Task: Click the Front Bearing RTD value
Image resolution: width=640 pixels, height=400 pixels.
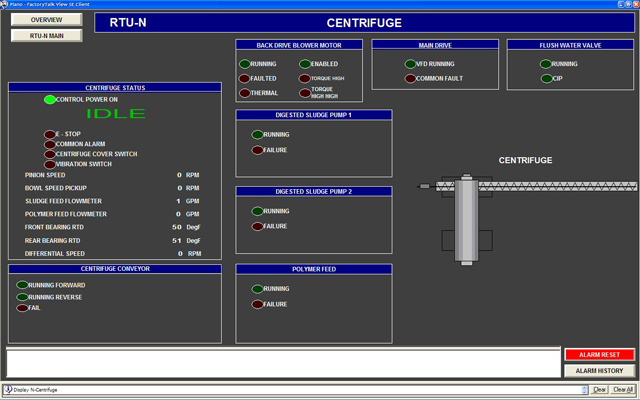Action: click(176, 227)
